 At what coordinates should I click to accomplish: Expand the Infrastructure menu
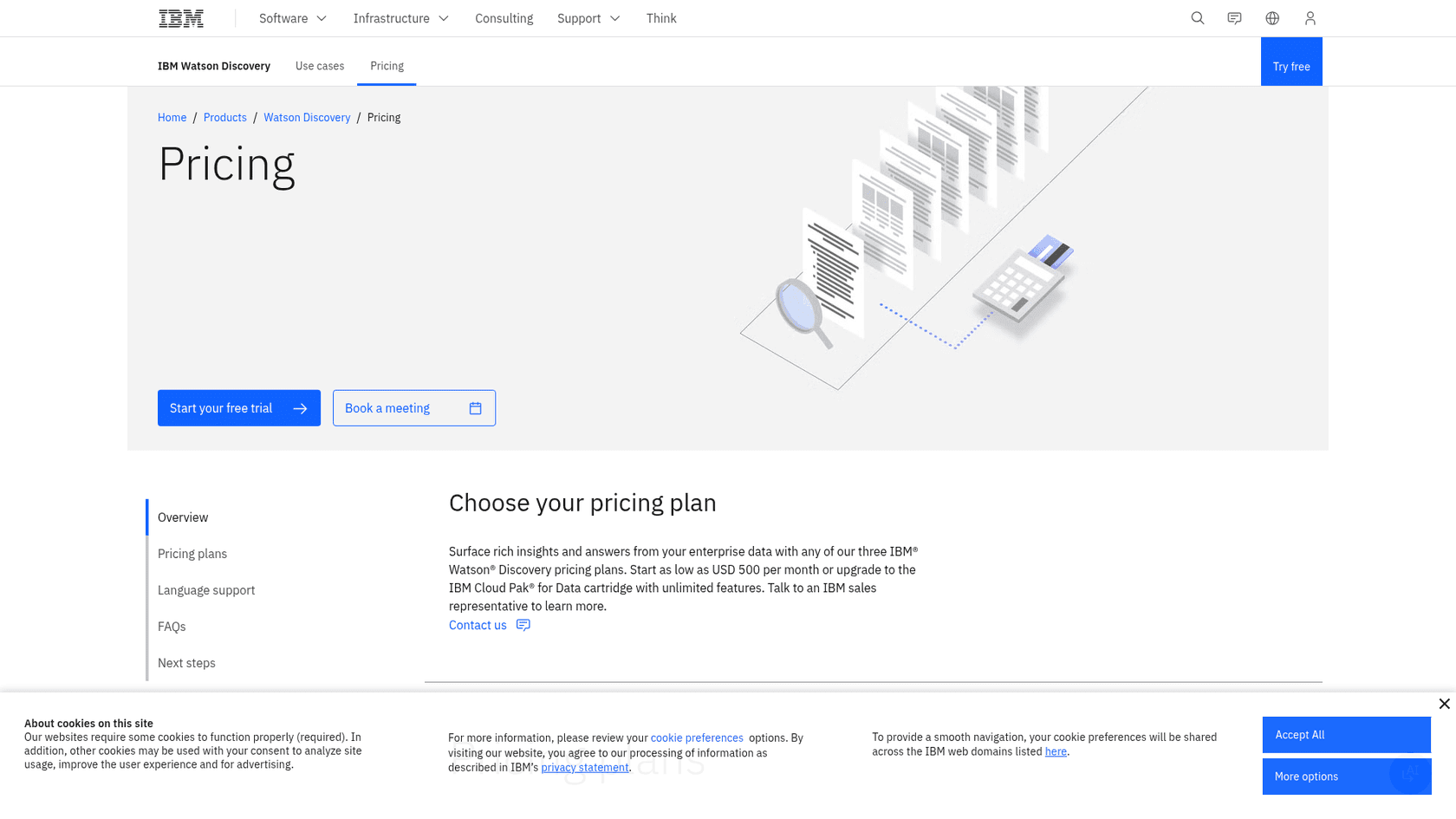(401, 18)
